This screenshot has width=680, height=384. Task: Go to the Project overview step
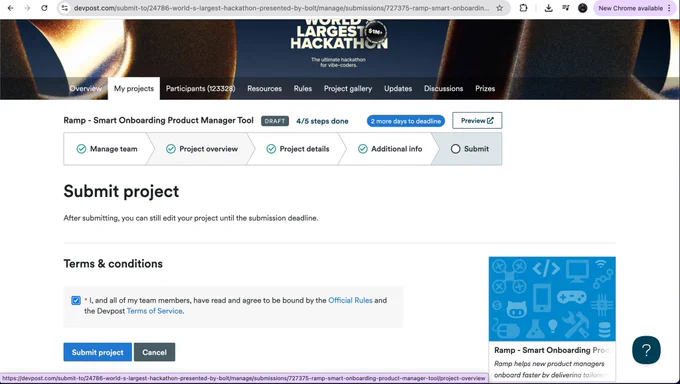tap(202, 149)
